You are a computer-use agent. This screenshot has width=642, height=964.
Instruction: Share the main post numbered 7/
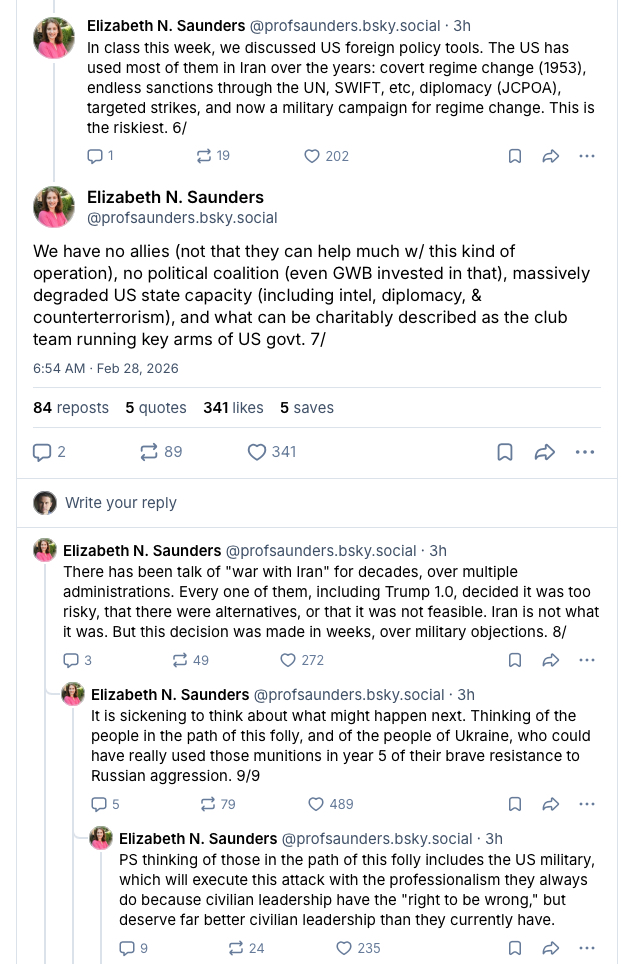coord(545,452)
